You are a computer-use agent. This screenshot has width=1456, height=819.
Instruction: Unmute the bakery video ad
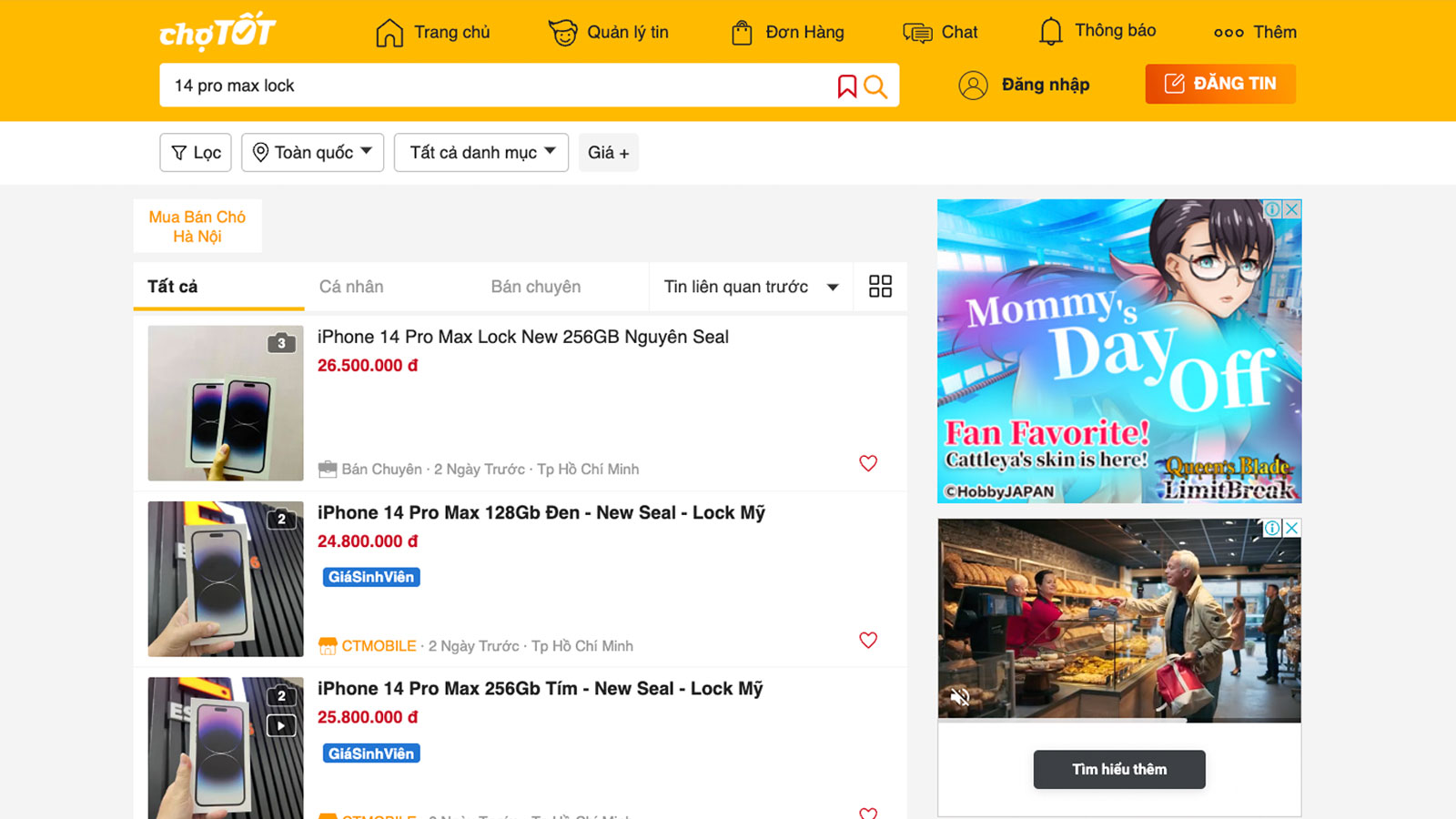pyautogui.click(x=960, y=698)
